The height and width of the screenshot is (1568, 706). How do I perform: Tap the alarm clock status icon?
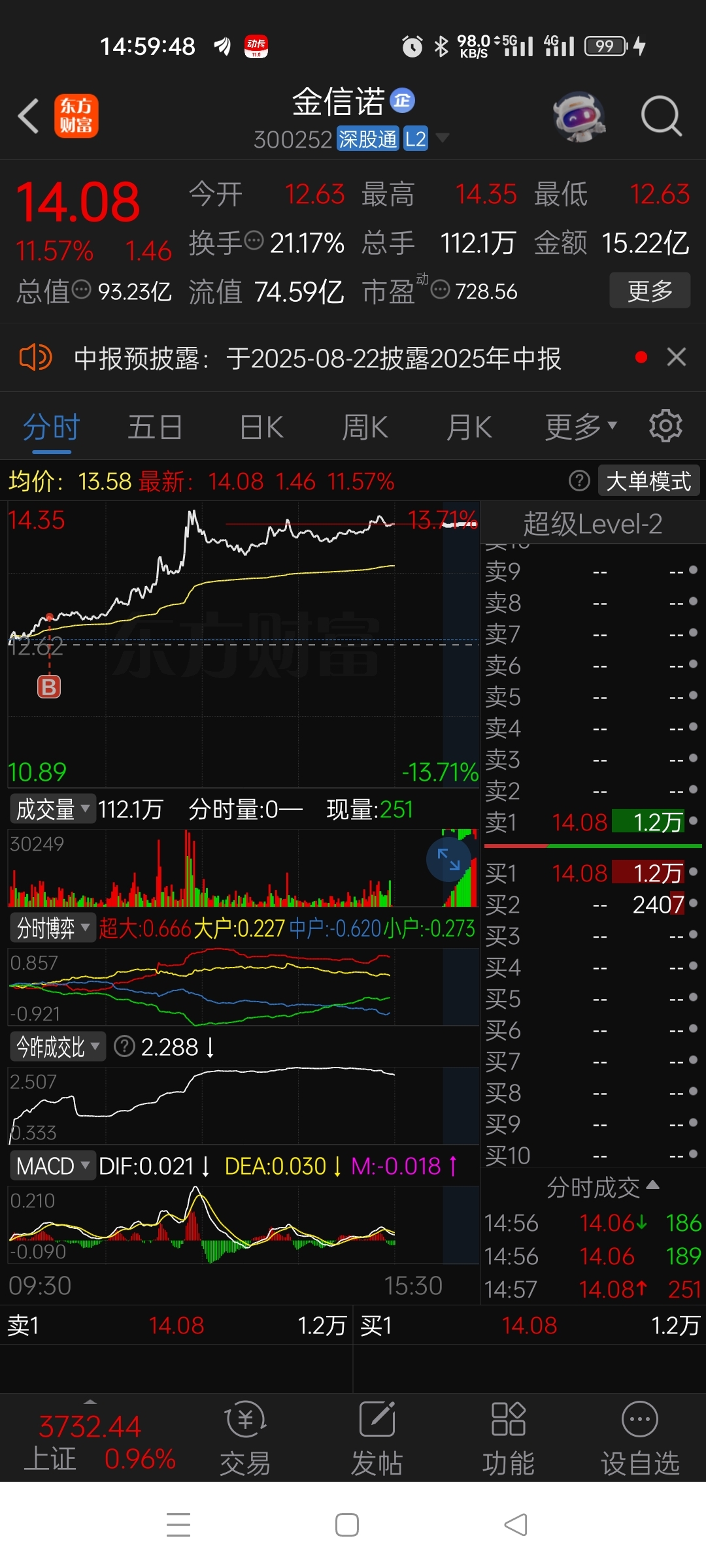pyautogui.click(x=412, y=46)
